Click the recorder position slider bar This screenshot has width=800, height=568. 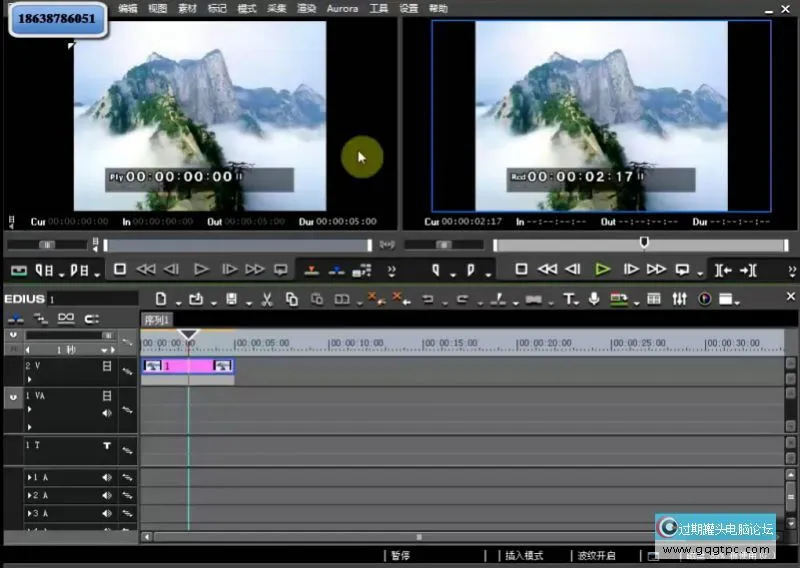640,244
